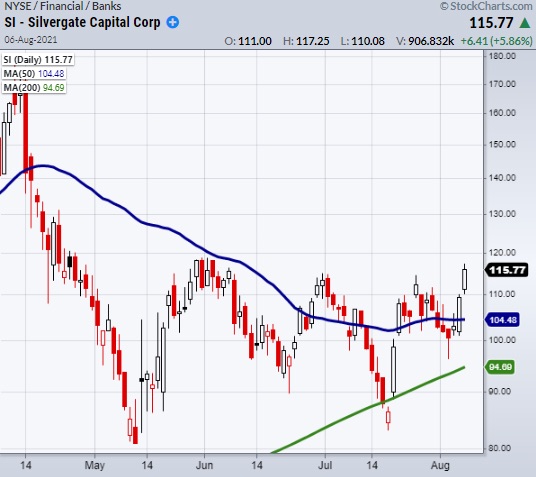536x477 pixels.
Task: Click the 'May' date axis label
Action: point(95,466)
